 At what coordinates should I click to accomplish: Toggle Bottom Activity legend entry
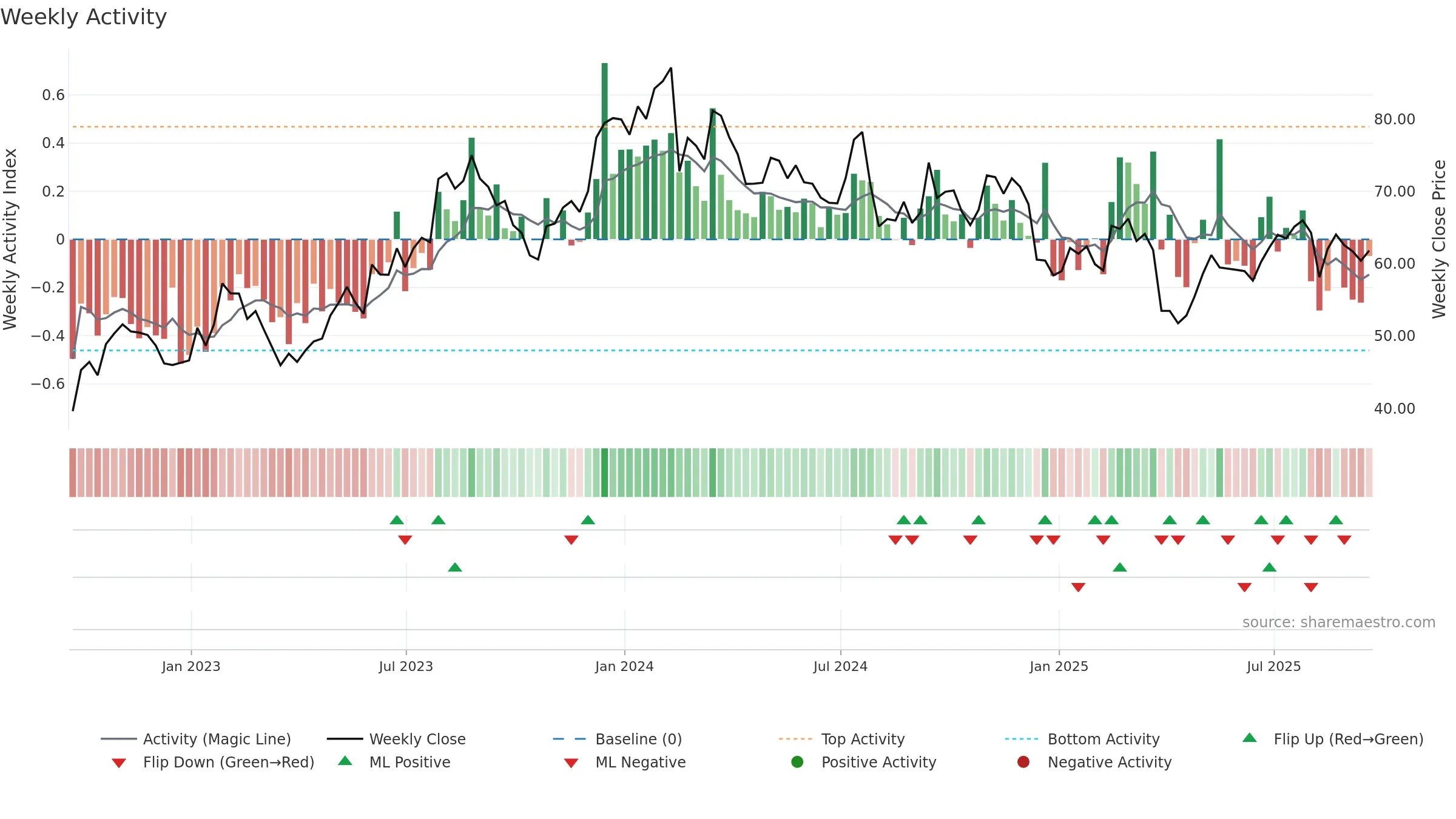(x=1082, y=739)
